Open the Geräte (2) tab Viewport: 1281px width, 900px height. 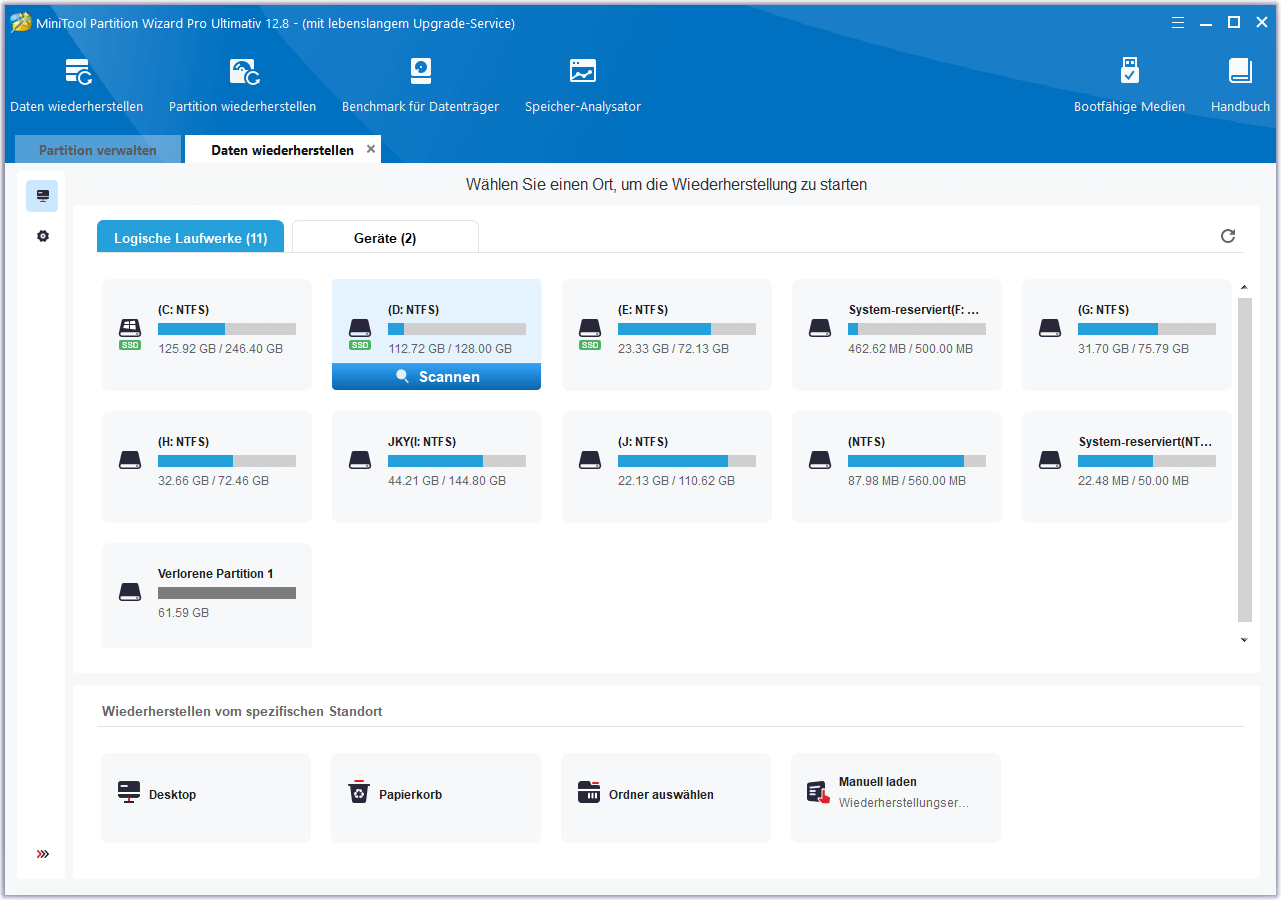[x=385, y=238]
